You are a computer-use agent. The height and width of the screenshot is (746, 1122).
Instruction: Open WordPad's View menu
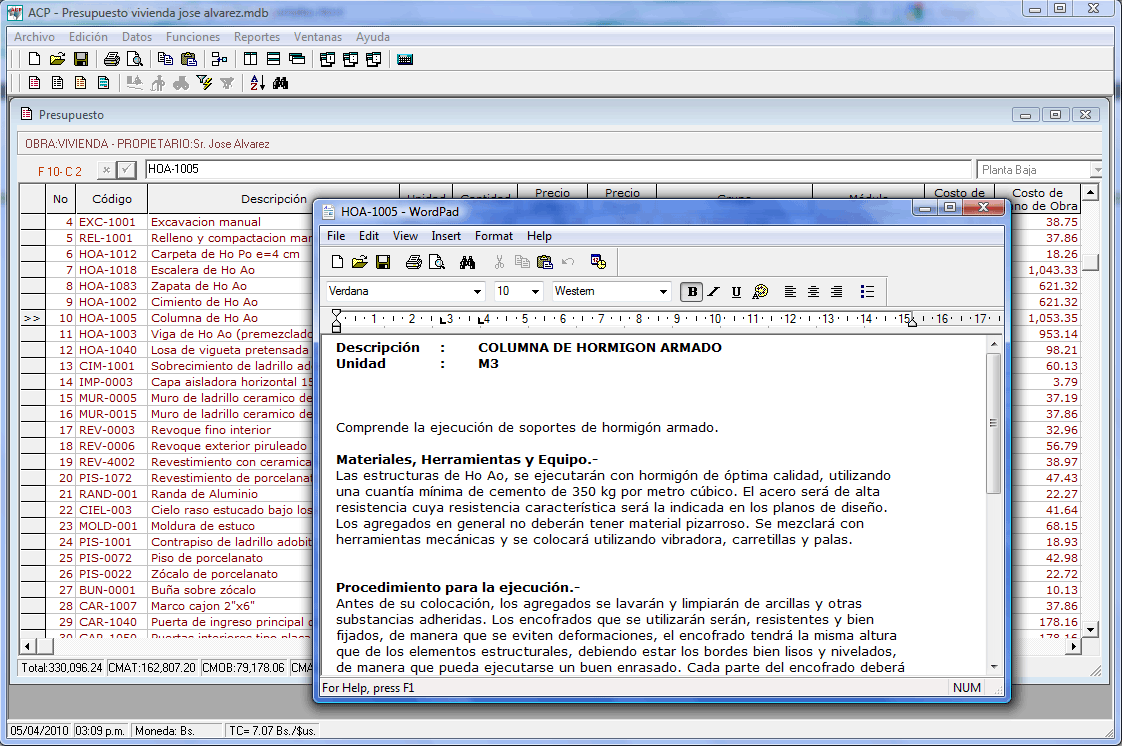[405, 236]
